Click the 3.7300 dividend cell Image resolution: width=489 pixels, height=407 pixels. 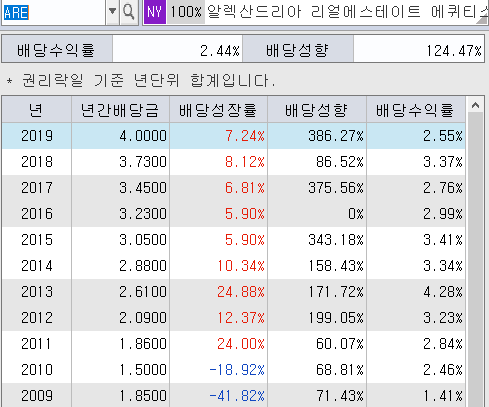click(120, 162)
